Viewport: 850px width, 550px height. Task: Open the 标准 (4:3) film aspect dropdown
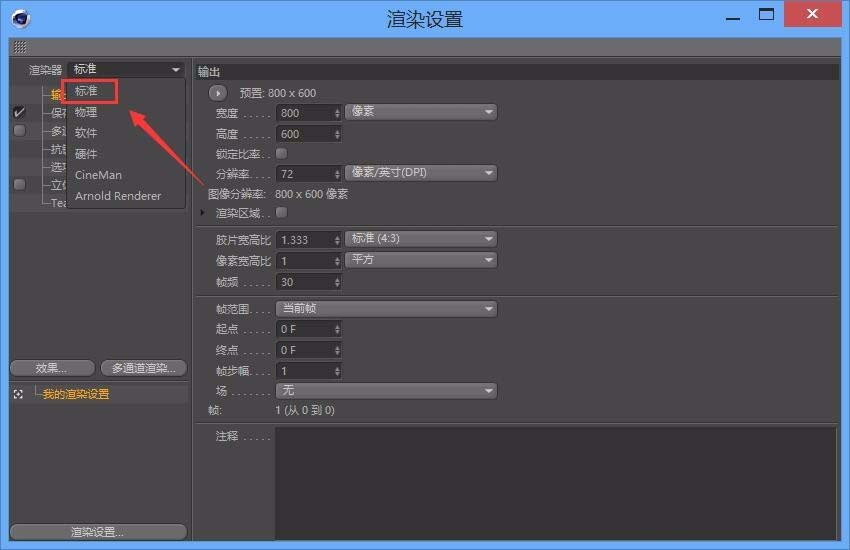pos(421,239)
